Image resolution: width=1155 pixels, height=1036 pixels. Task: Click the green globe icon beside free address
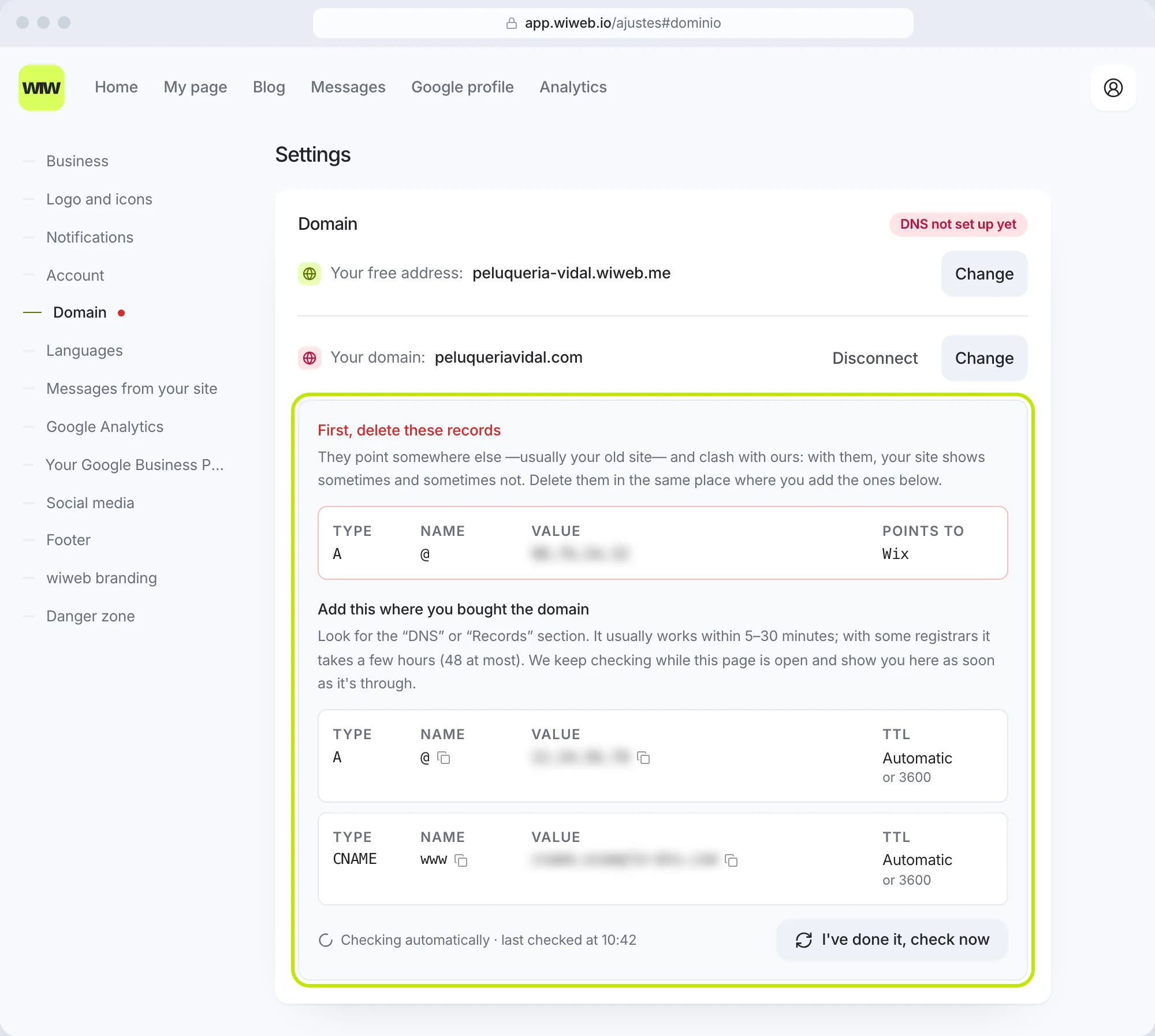(310, 273)
